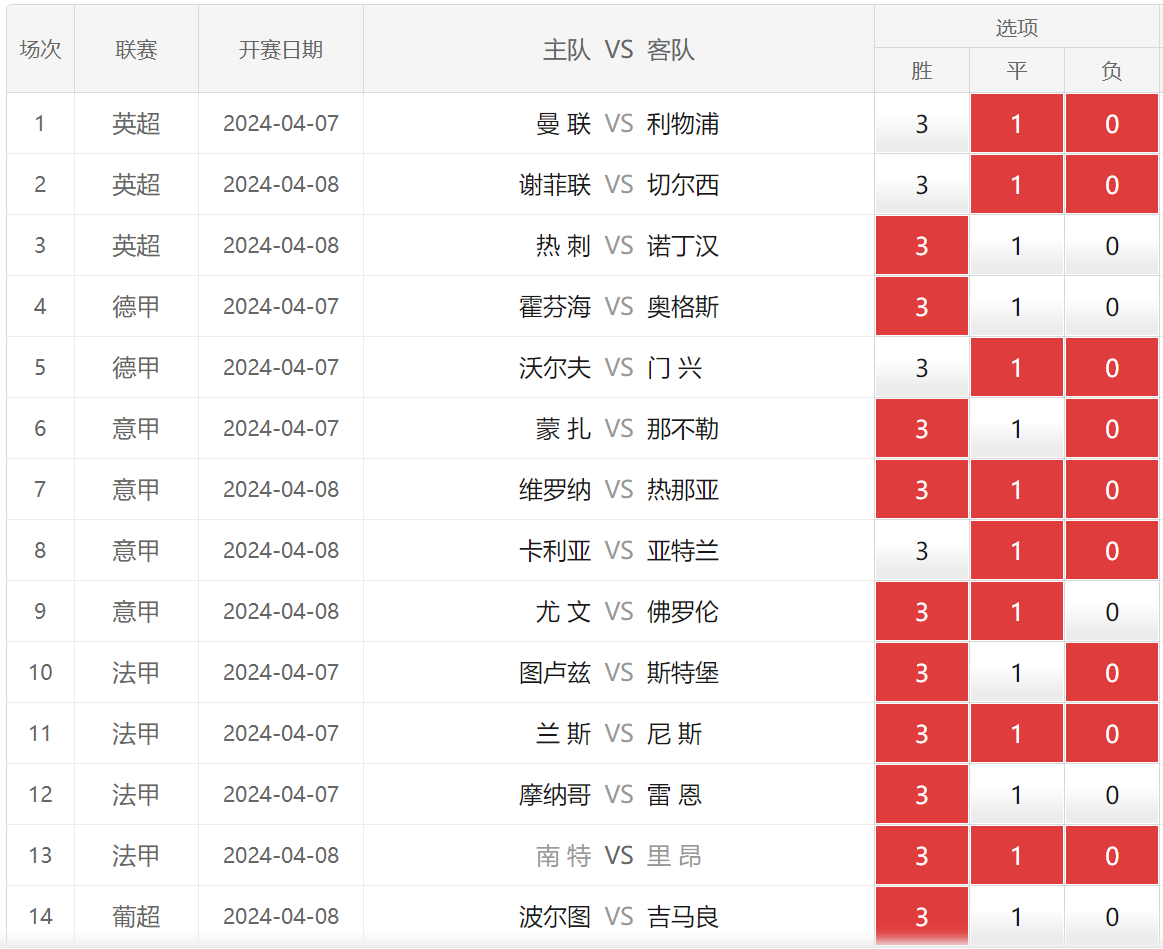Screen dimensions: 1163x949
Task: Toggle win (3) for 图卢兹 vs 斯特堡
Action: coord(921,672)
